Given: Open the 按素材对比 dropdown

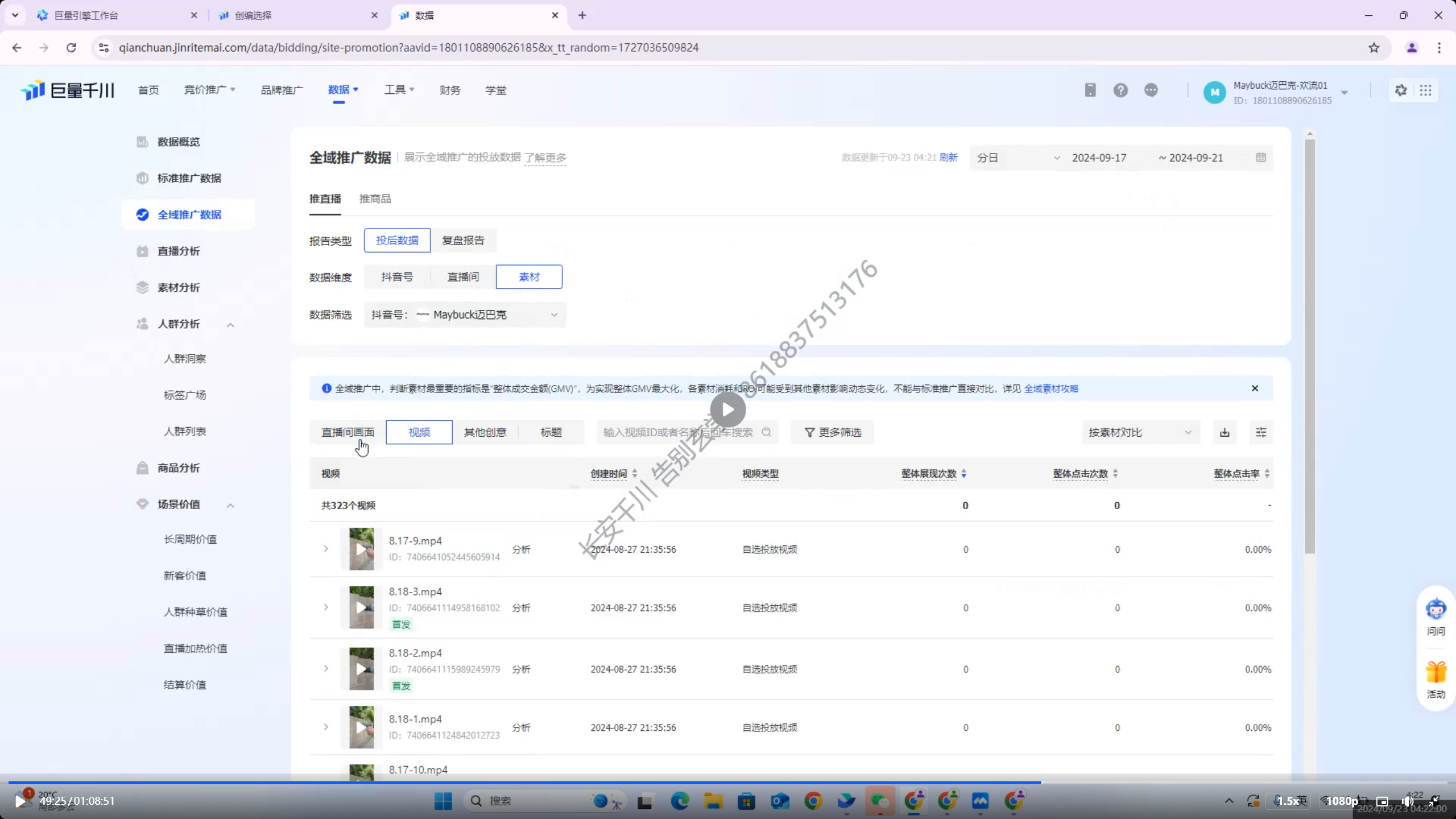Looking at the screenshot, I should (1139, 432).
